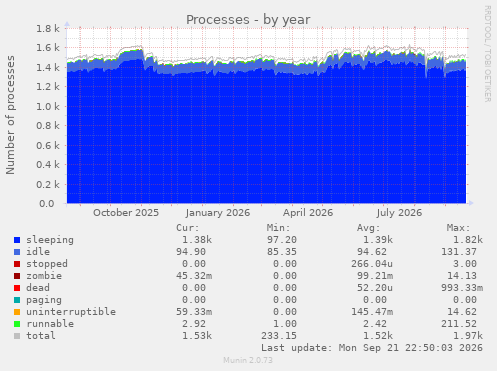Click the 'Max:' column header
The height and width of the screenshot is (371, 497).
coord(458,228)
